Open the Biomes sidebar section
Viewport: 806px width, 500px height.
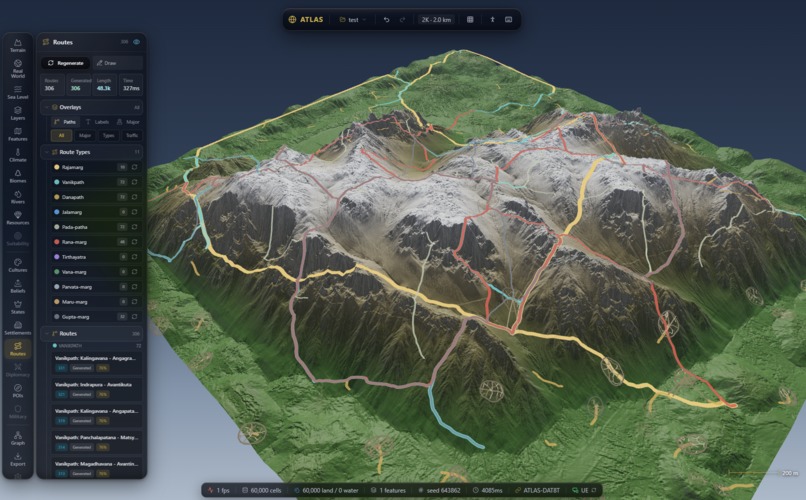(17, 176)
